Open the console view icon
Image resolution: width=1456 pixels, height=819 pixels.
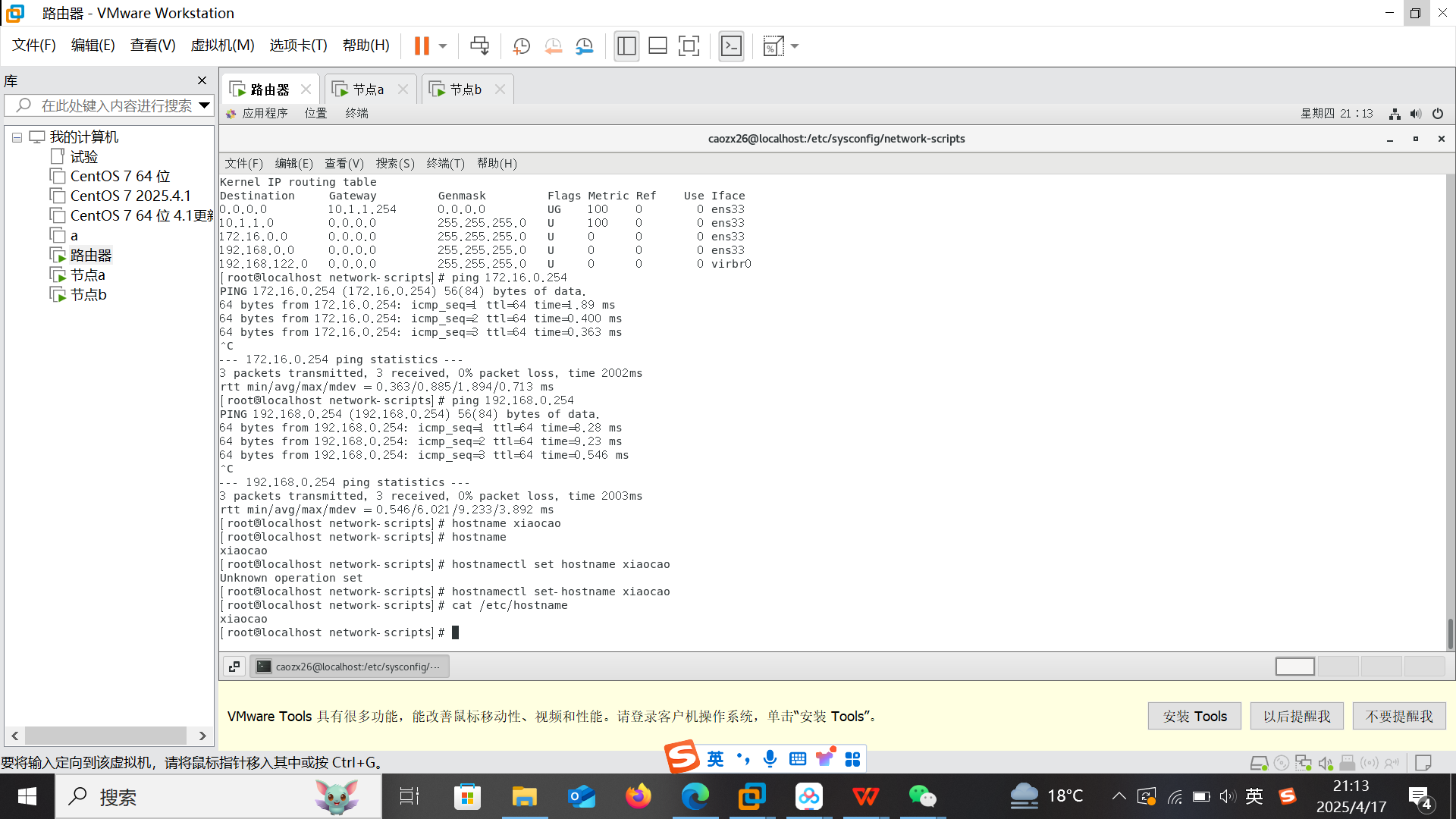click(731, 46)
